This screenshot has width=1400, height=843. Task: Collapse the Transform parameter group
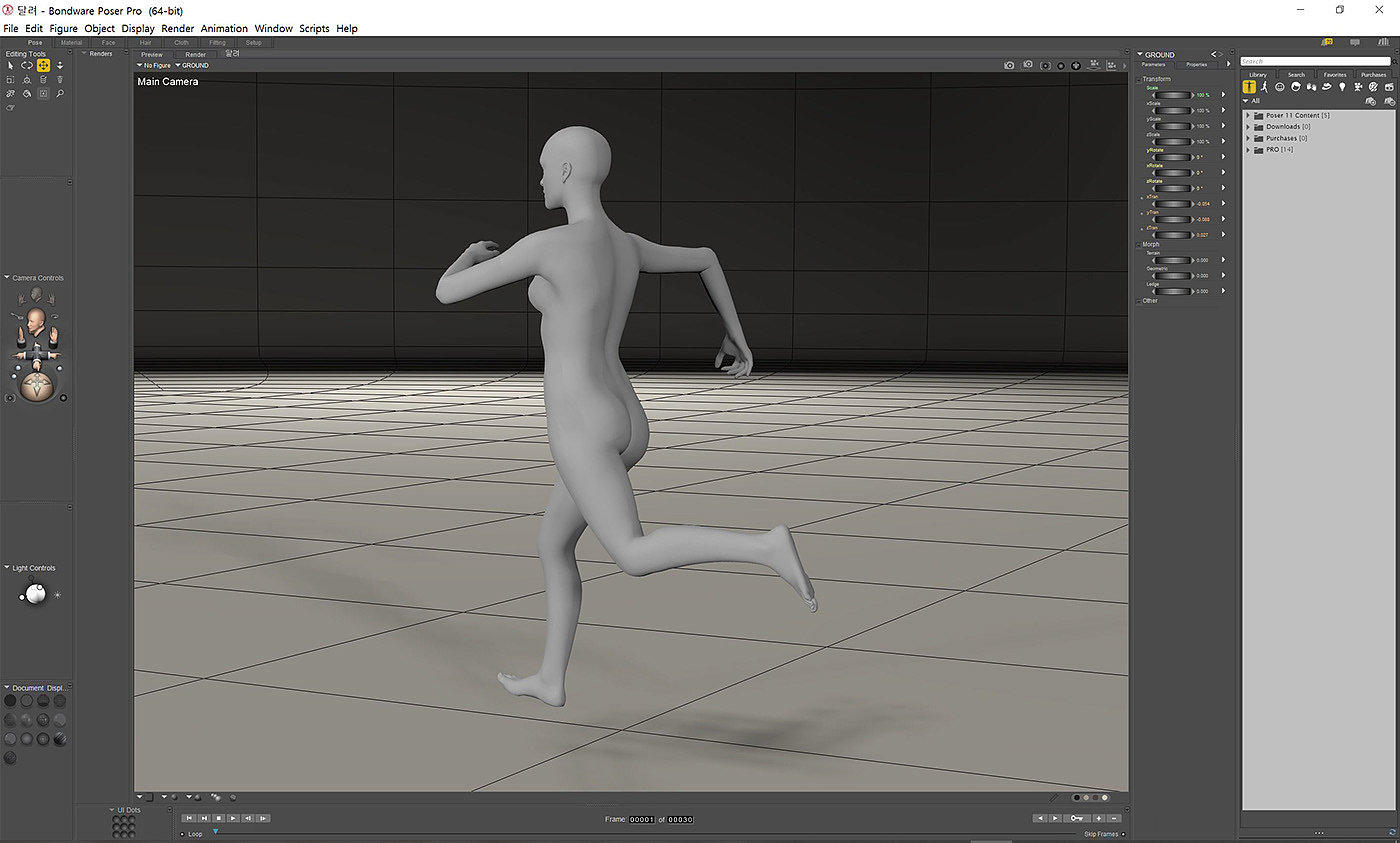[1141, 79]
